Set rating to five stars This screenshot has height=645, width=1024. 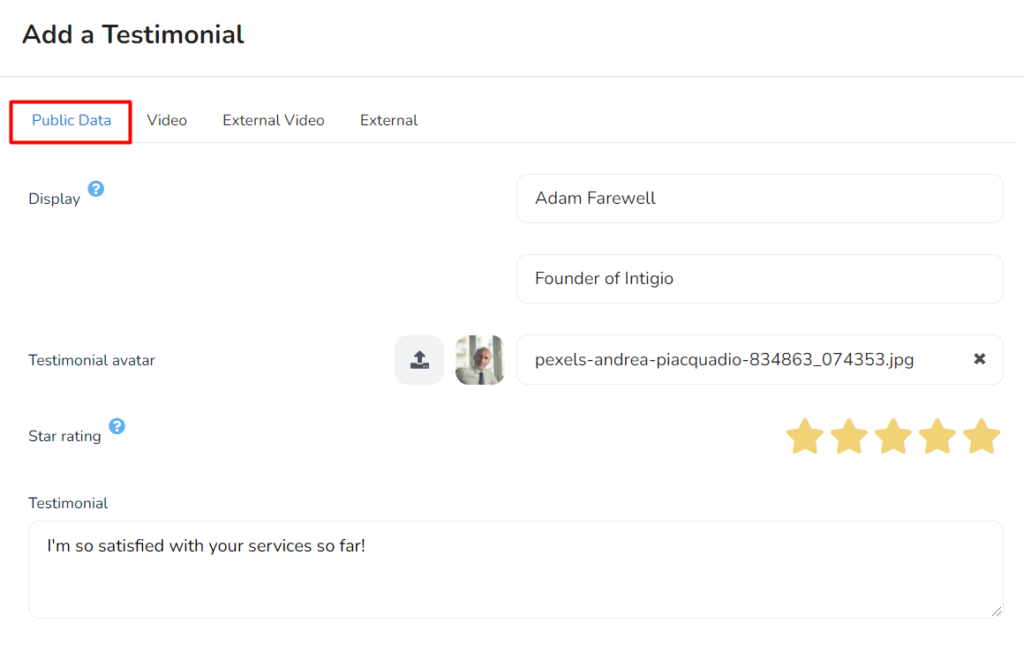coord(982,436)
